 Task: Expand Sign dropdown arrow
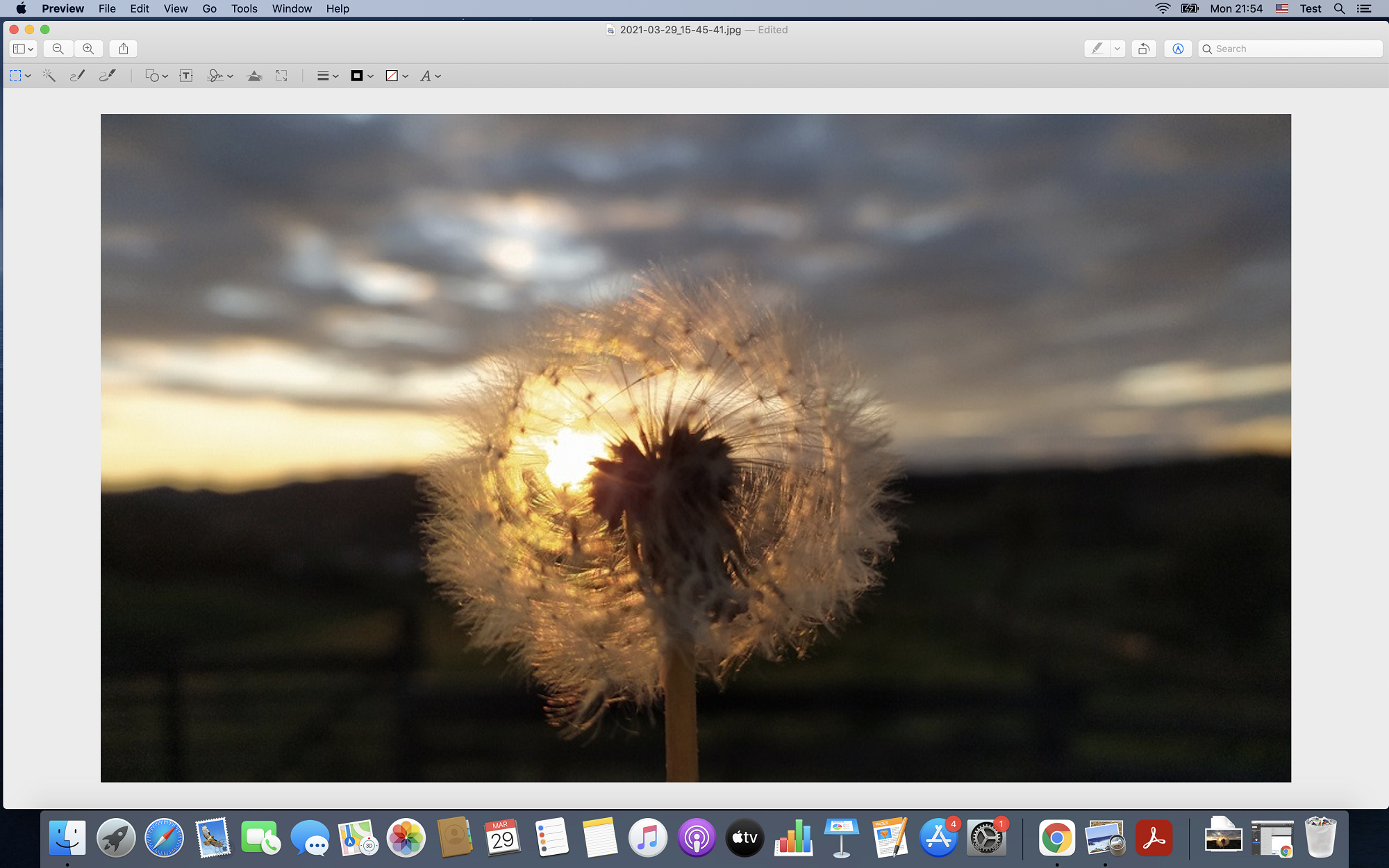pyautogui.click(x=230, y=76)
